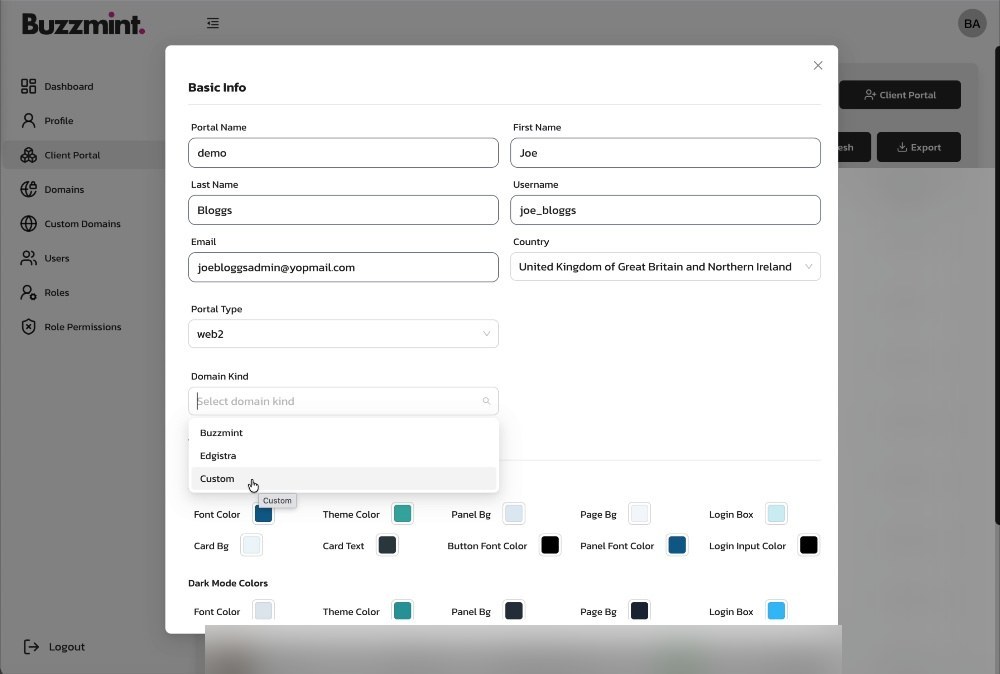1000x674 pixels.
Task: Choose Custom from domain kind list
Action: (343, 479)
